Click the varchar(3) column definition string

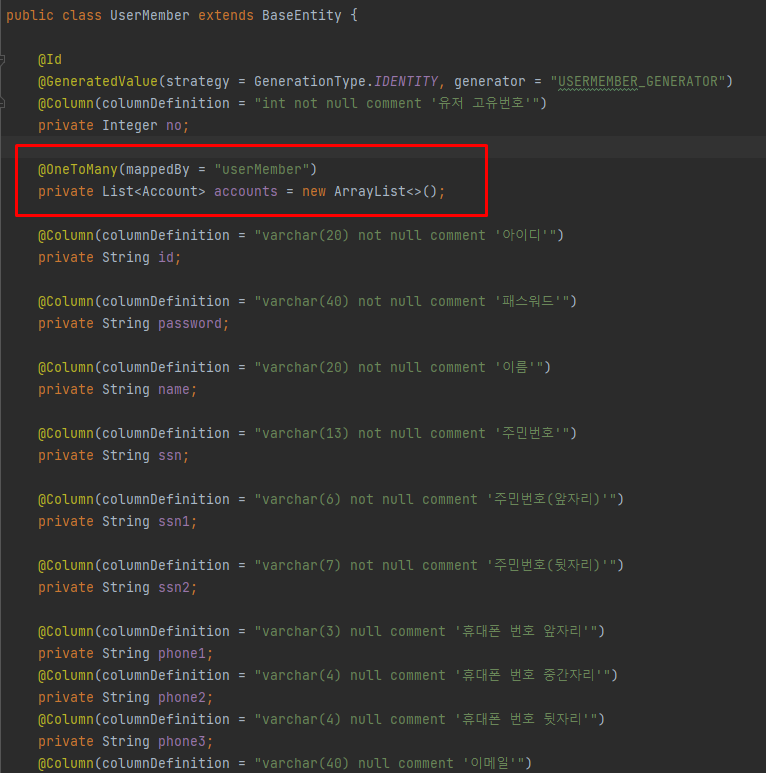[426, 632]
